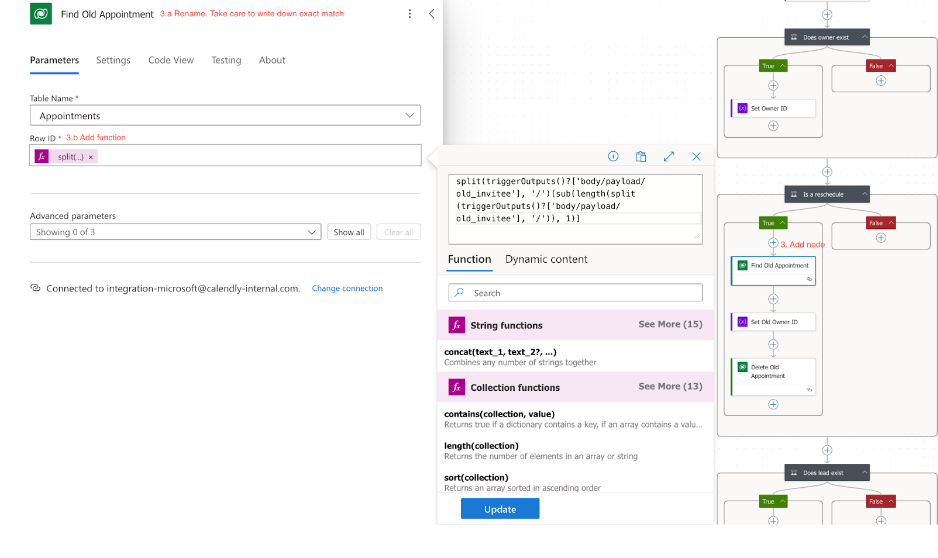
Task: Collapse the Does owner exist condition
Action: click(864, 37)
